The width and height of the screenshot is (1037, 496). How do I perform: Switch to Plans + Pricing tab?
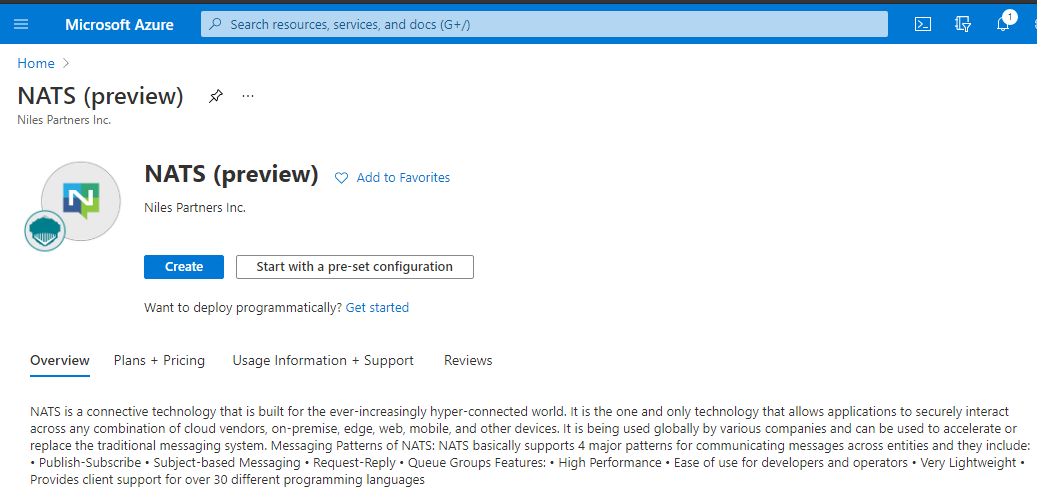pos(159,360)
